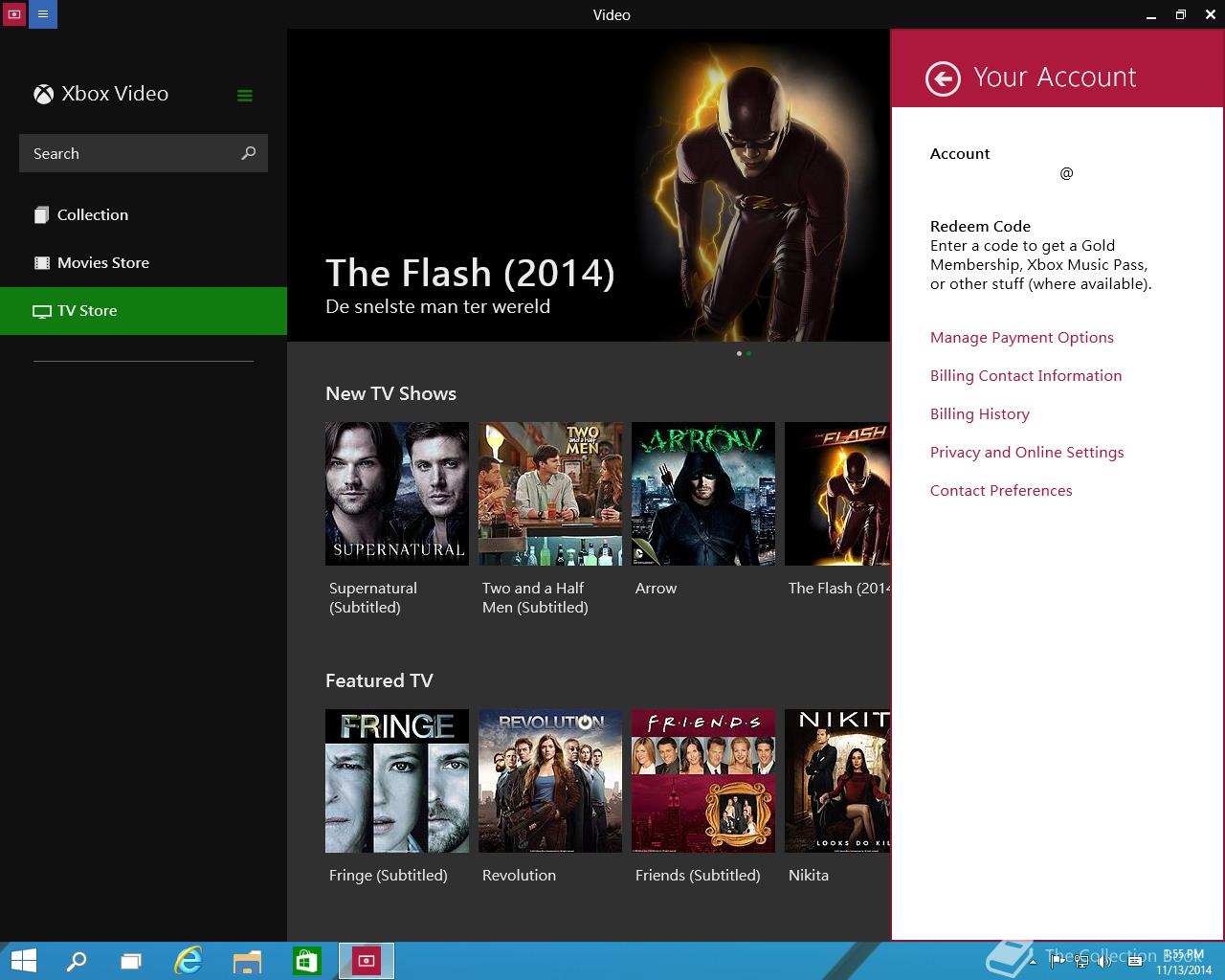
Task: Click the taskbar clock and date
Action: (x=1184, y=962)
